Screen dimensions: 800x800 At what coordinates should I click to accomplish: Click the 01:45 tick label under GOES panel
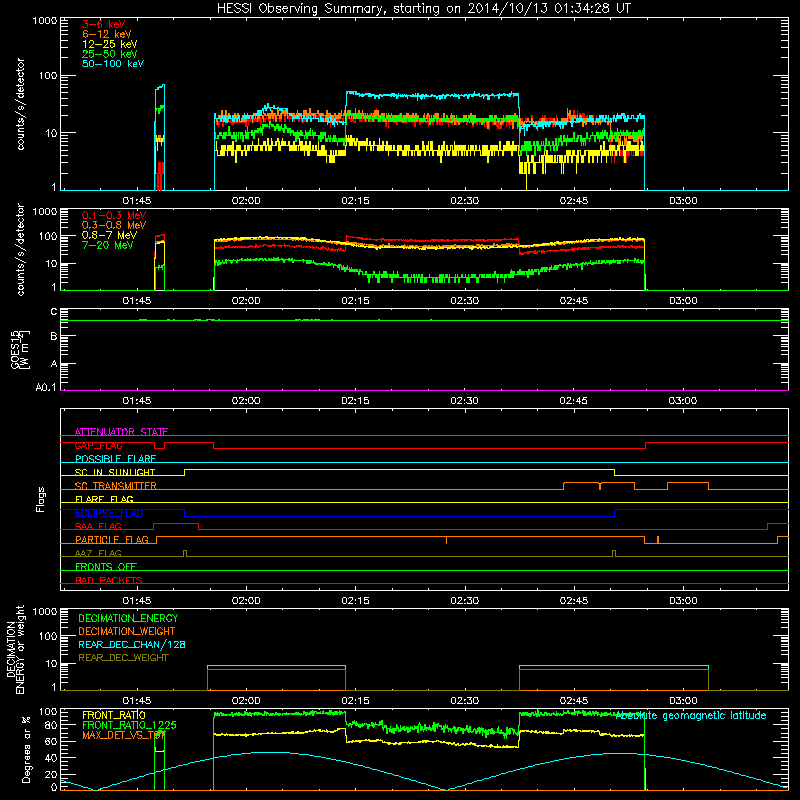(x=137, y=401)
